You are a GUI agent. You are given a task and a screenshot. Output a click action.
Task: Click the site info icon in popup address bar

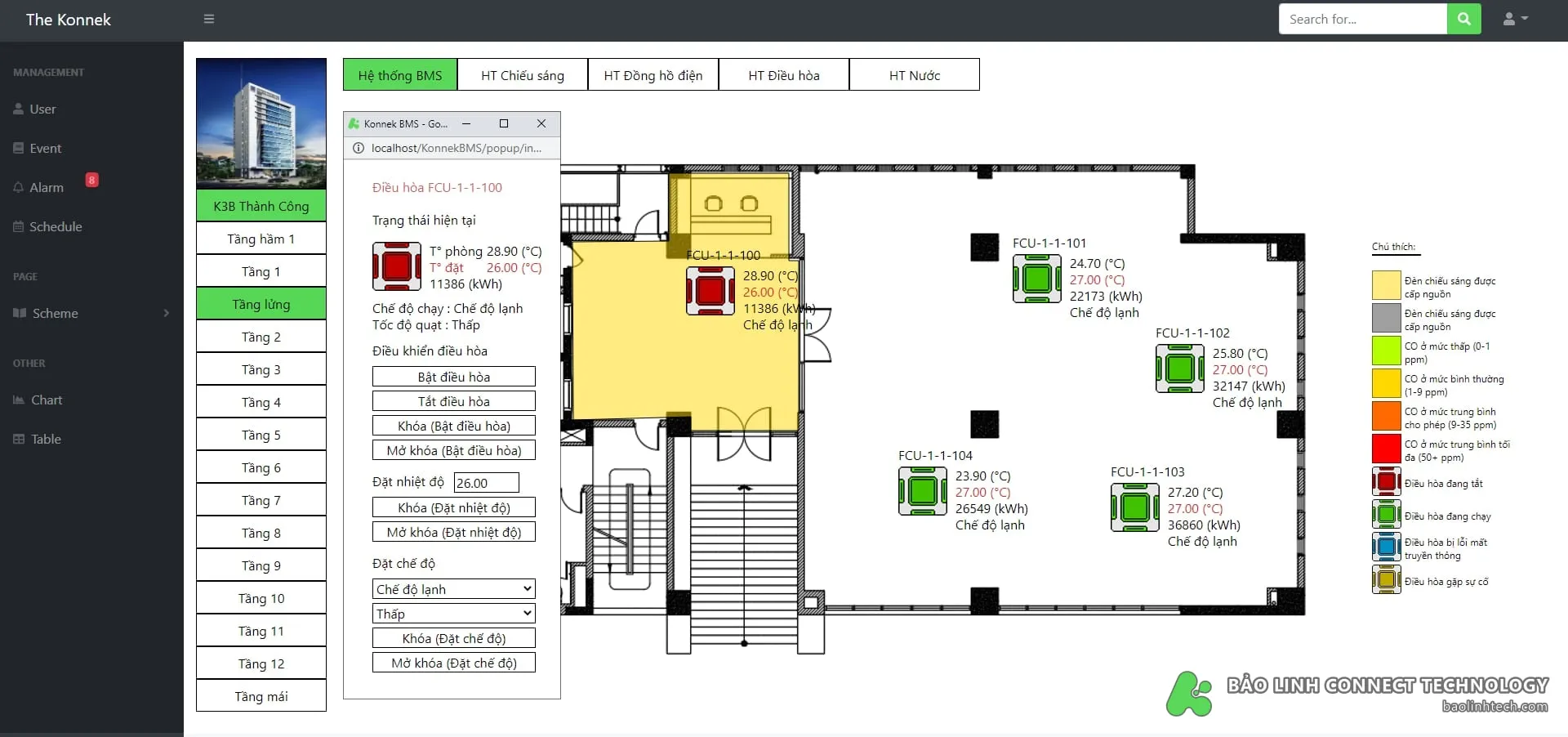(x=358, y=148)
